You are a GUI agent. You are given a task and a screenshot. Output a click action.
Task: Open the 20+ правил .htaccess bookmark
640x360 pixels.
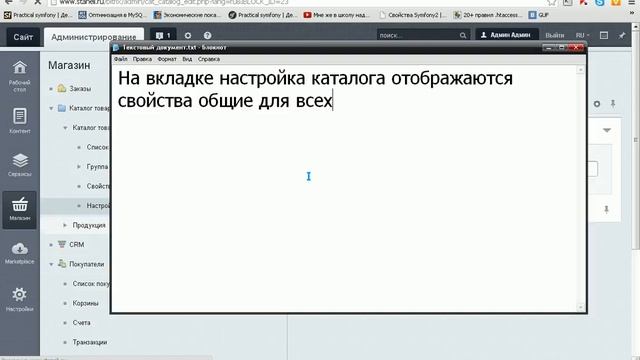pos(488,15)
